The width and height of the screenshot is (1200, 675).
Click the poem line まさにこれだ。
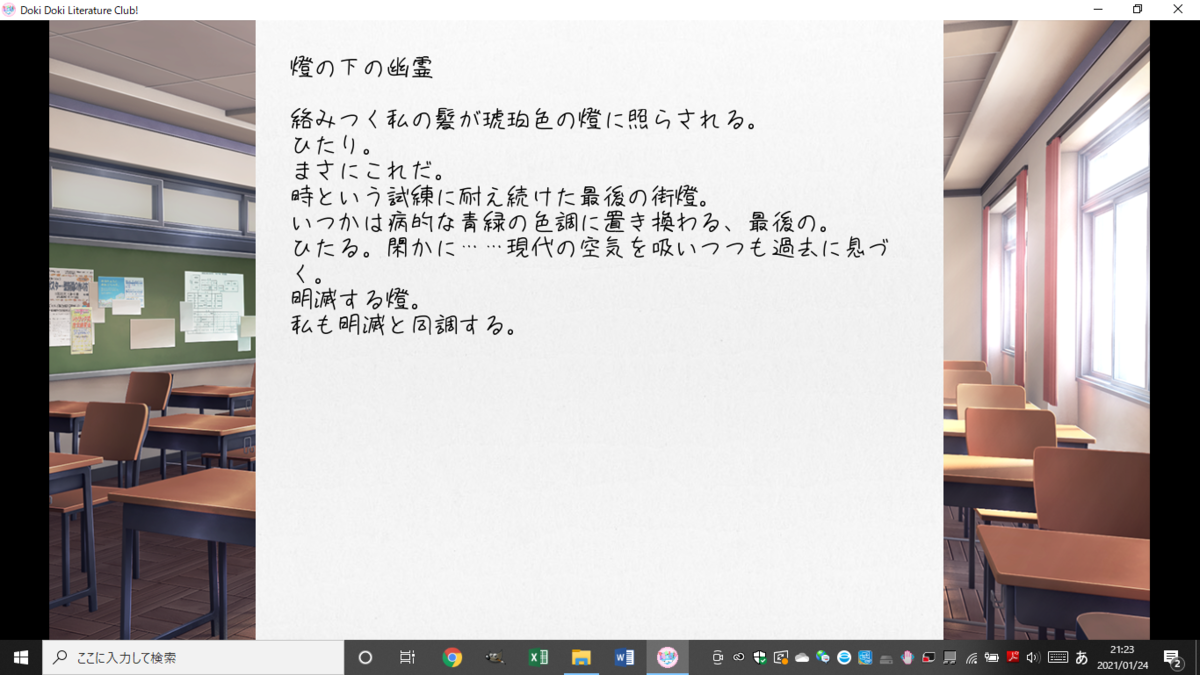tap(370, 171)
